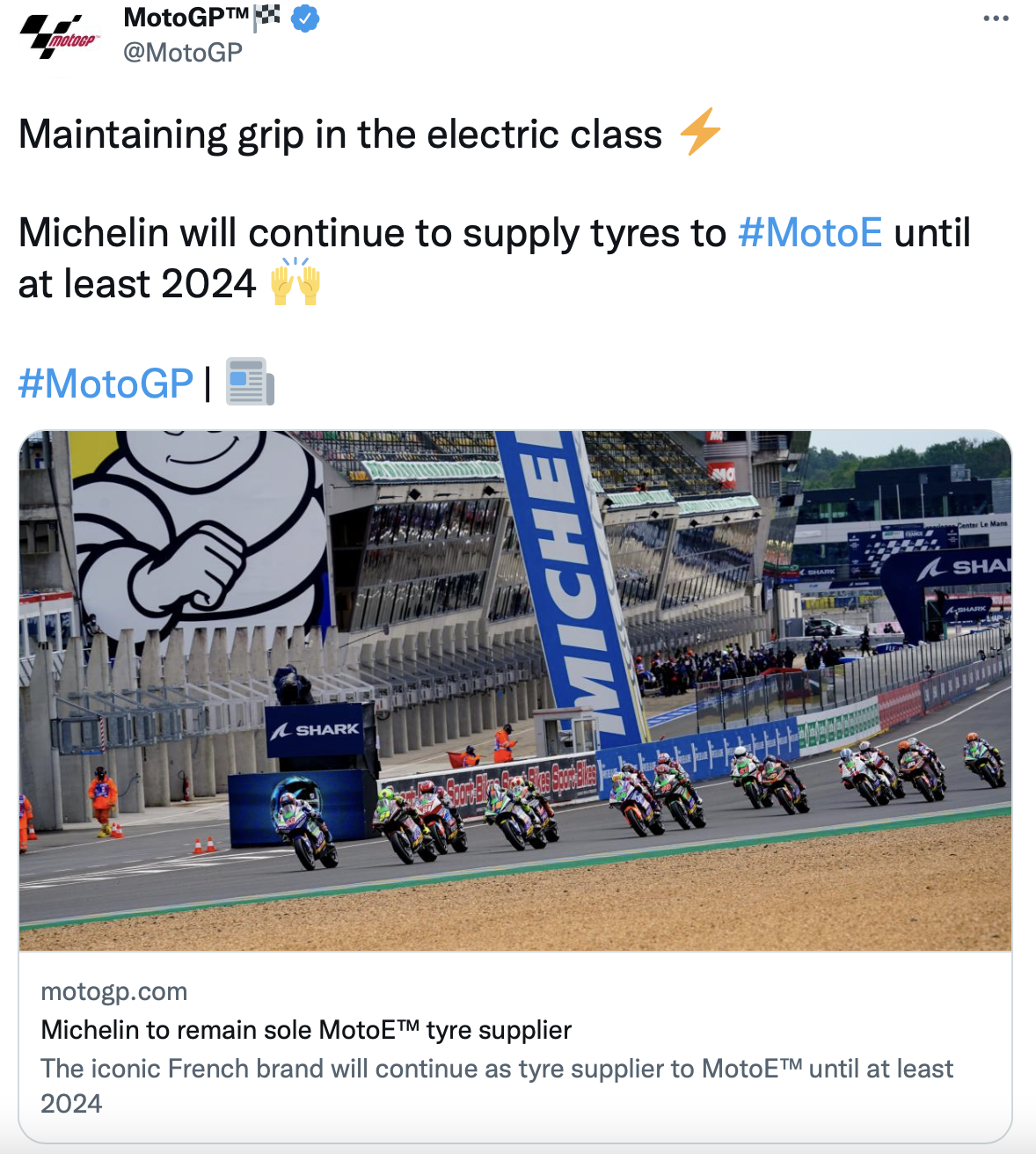This screenshot has height=1154, width=1036.
Task: Click the checkered flag emoji beside name
Action: [x=266, y=17]
